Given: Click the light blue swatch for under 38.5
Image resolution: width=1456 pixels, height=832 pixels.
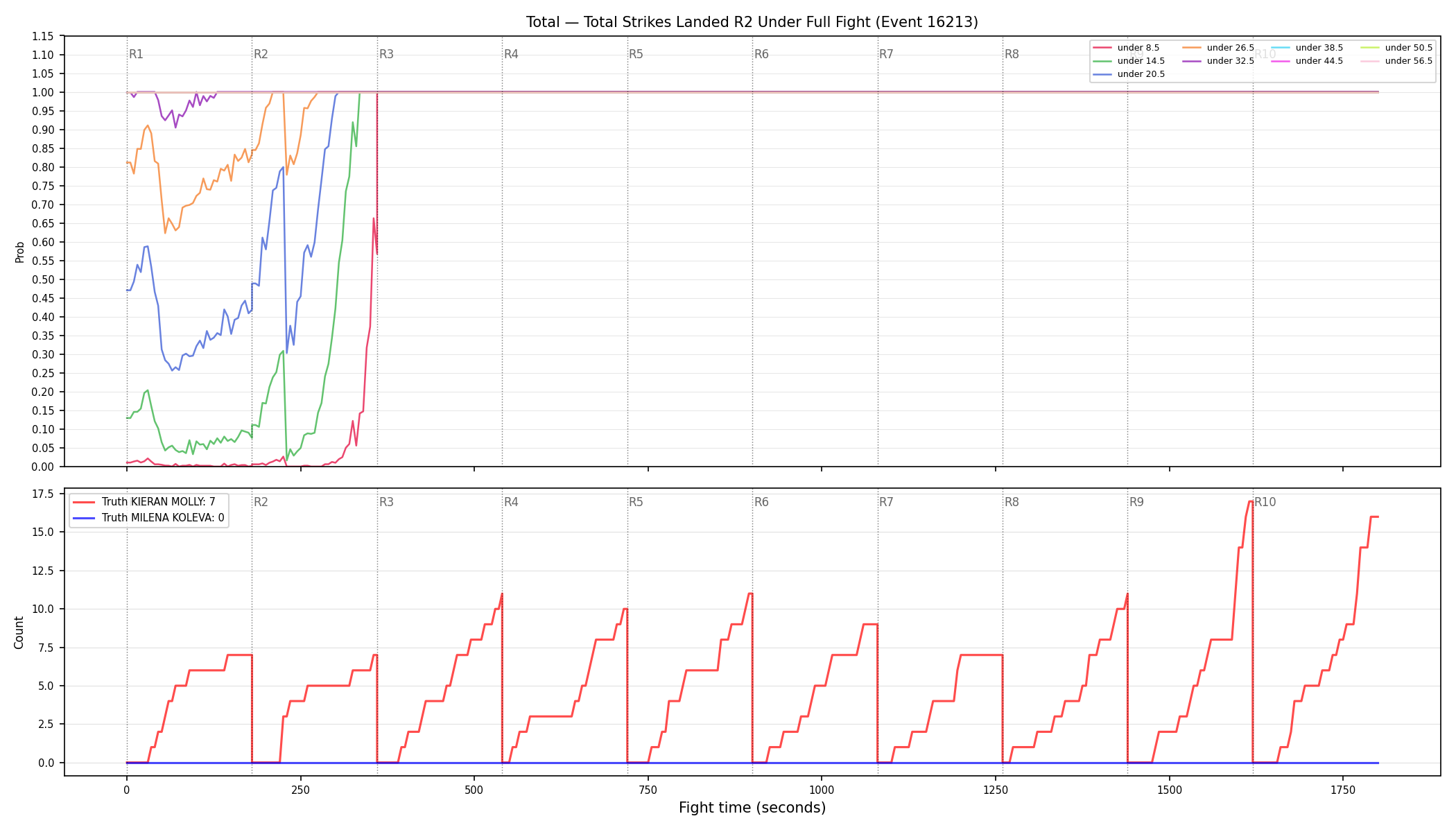Looking at the screenshot, I should [1281, 48].
